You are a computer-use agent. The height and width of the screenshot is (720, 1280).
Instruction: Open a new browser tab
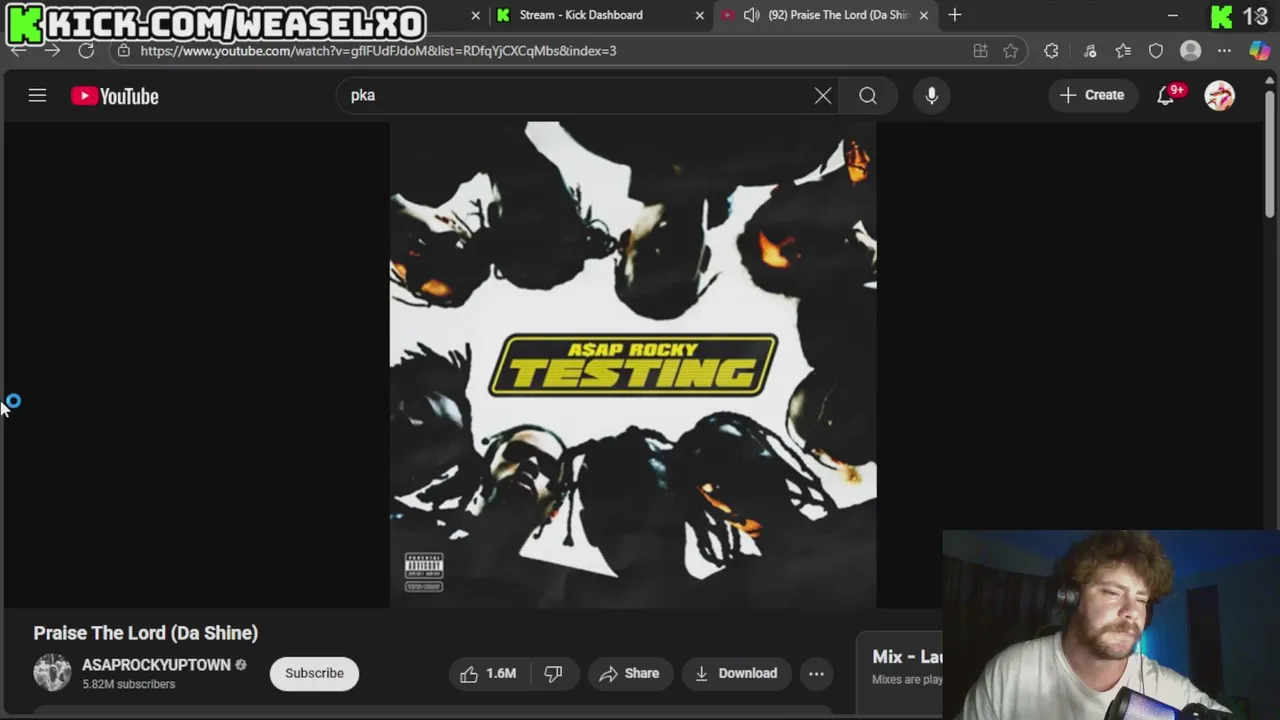pos(954,15)
